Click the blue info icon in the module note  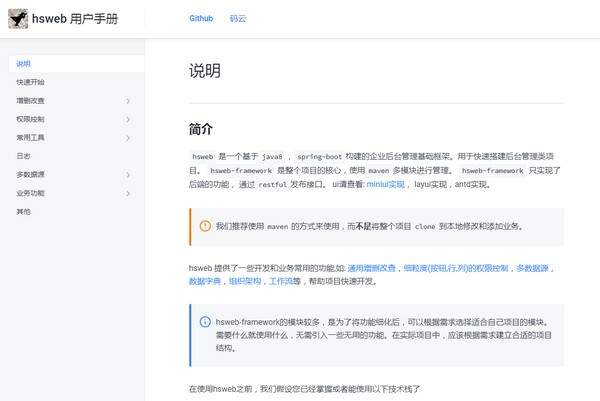coord(204,322)
